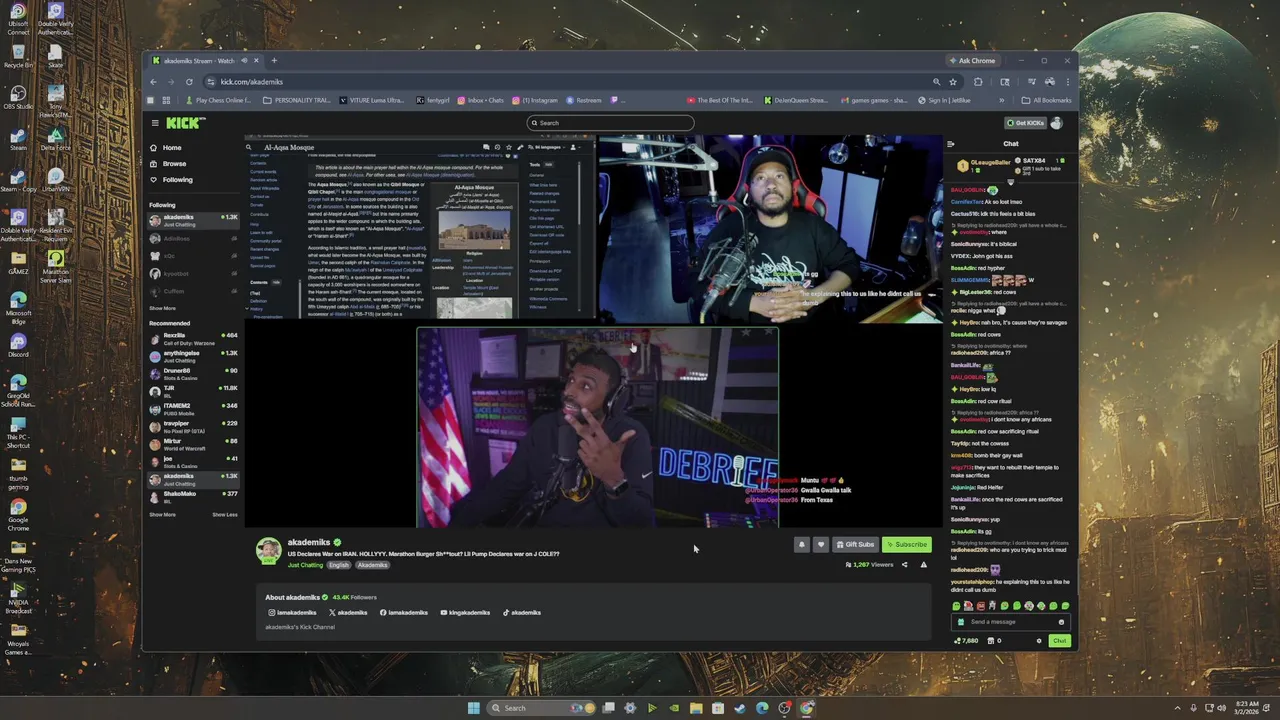This screenshot has height=720, width=1280.
Task: Select Cuffem in the Following list
Action: [x=193, y=291]
